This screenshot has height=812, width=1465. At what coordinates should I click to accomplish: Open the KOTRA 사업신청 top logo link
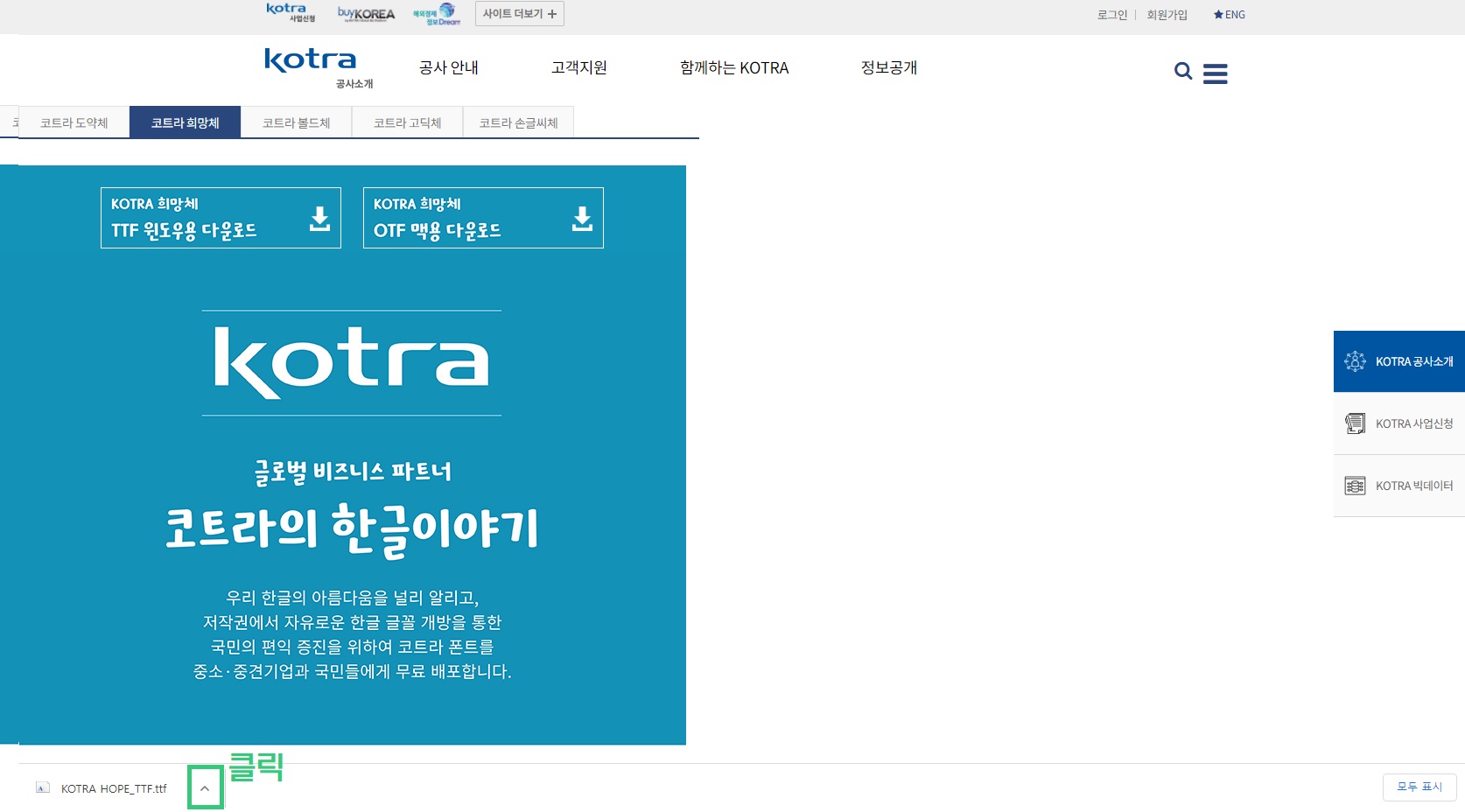click(291, 12)
